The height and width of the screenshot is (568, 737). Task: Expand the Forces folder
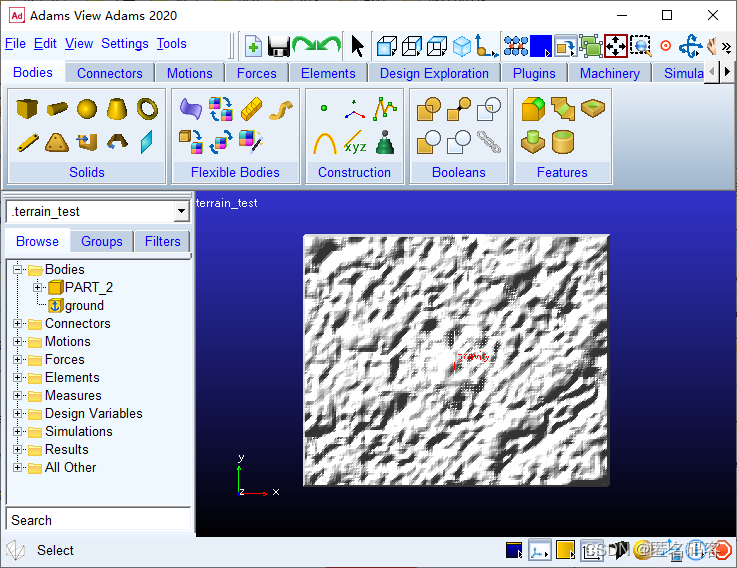pos(17,359)
